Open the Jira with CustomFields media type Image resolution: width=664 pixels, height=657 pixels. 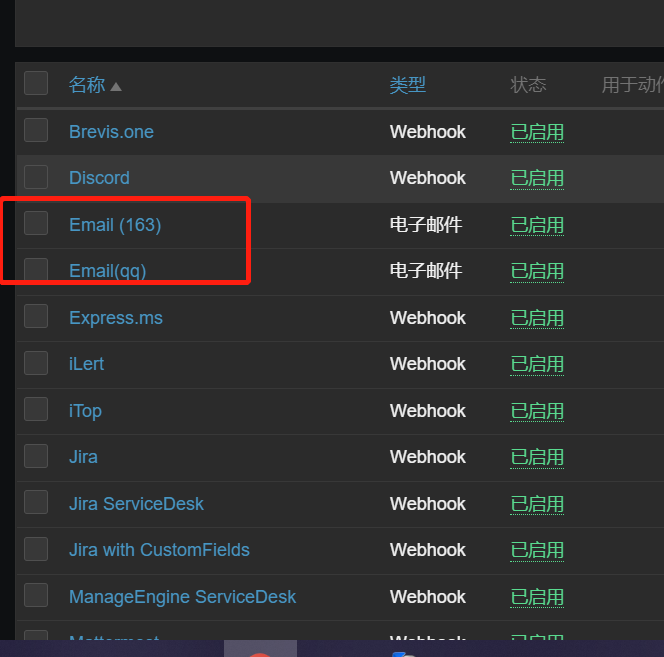point(159,550)
